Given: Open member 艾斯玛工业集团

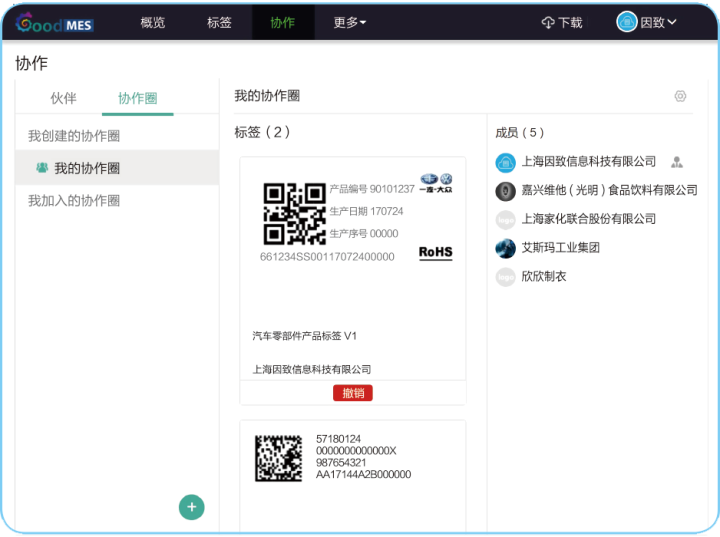Looking at the screenshot, I should tap(561, 248).
